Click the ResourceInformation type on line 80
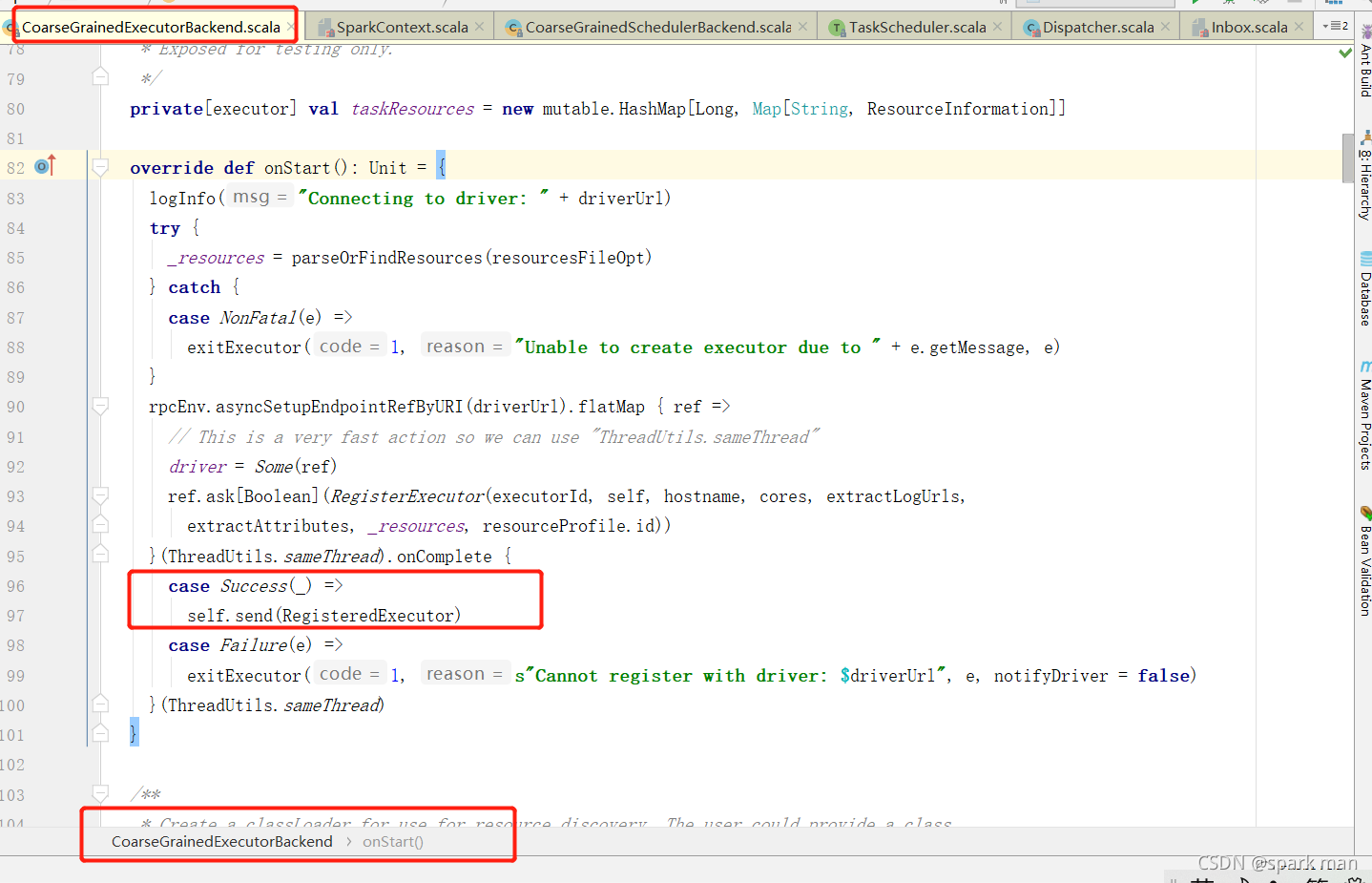1372x883 pixels. (x=958, y=109)
